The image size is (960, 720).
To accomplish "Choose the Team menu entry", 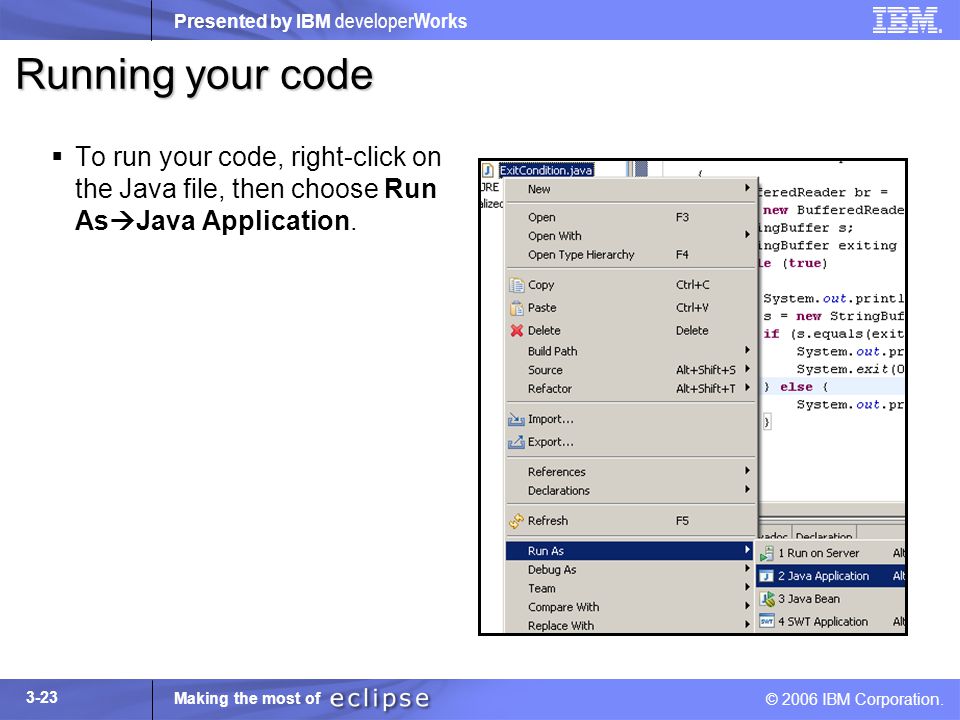I will click(x=631, y=588).
